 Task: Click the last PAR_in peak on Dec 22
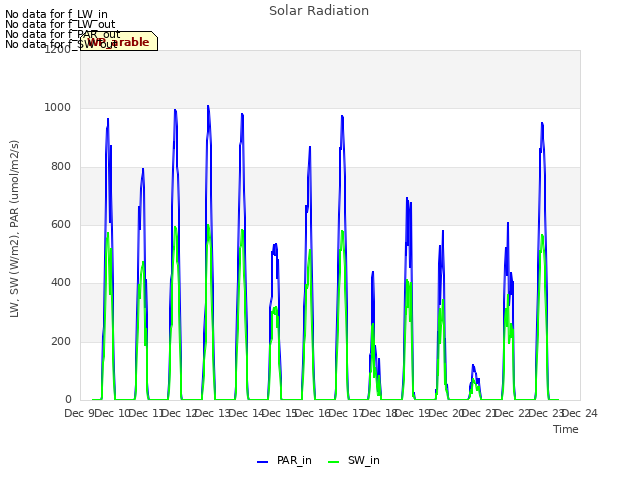(x=542, y=123)
